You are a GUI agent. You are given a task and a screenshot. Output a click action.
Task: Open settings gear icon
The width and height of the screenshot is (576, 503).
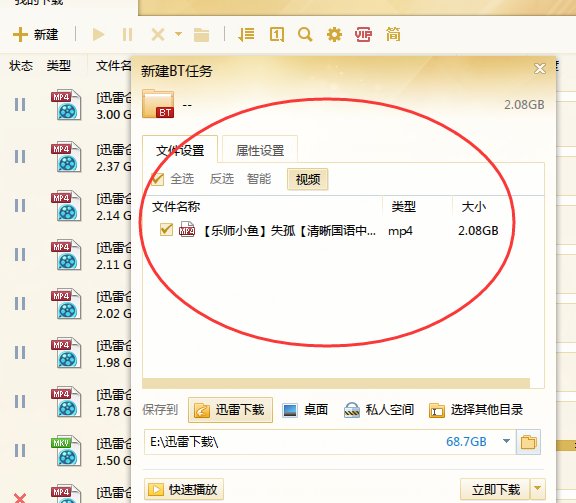point(334,35)
